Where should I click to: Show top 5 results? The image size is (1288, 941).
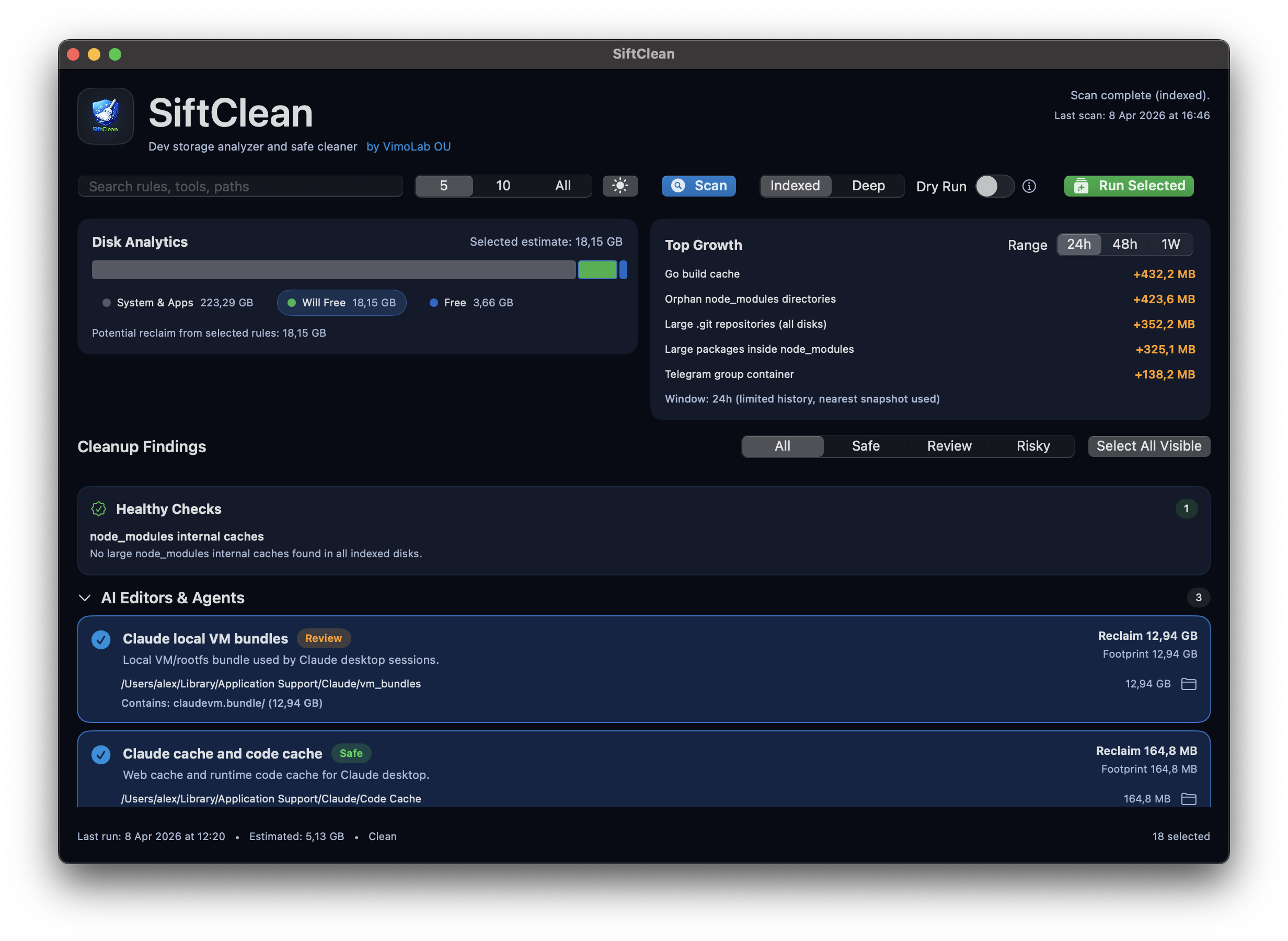click(x=444, y=186)
